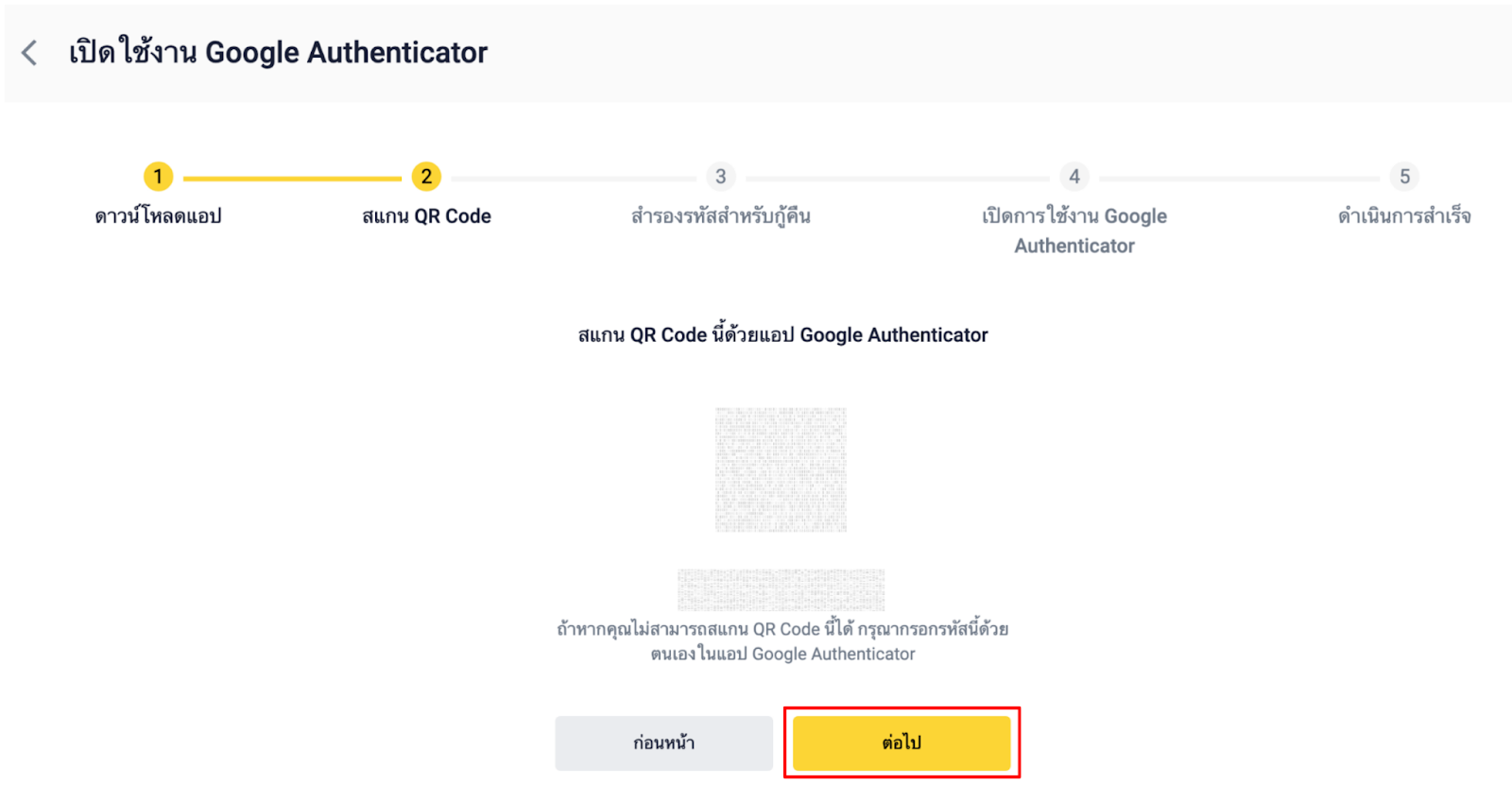Viewport: 1512px width, 801px height.
Task: Click the page title เปิดใช้งาน Google Authenticator
Action: pyautogui.click(x=278, y=53)
